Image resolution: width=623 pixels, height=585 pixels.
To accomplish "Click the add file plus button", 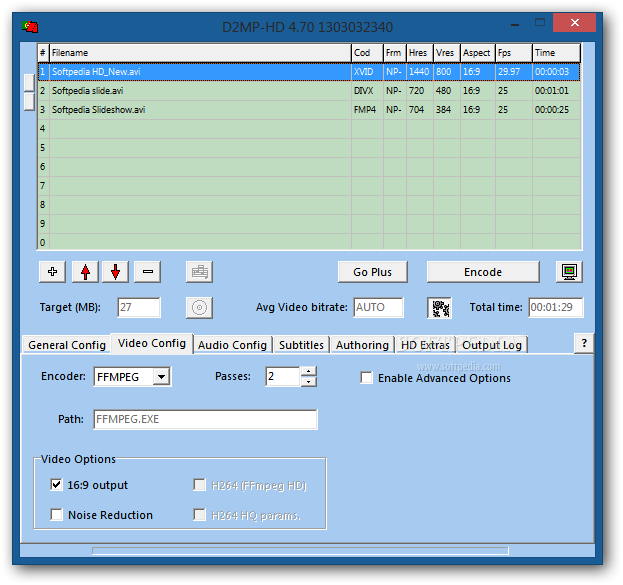I will click(x=52, y=272).
